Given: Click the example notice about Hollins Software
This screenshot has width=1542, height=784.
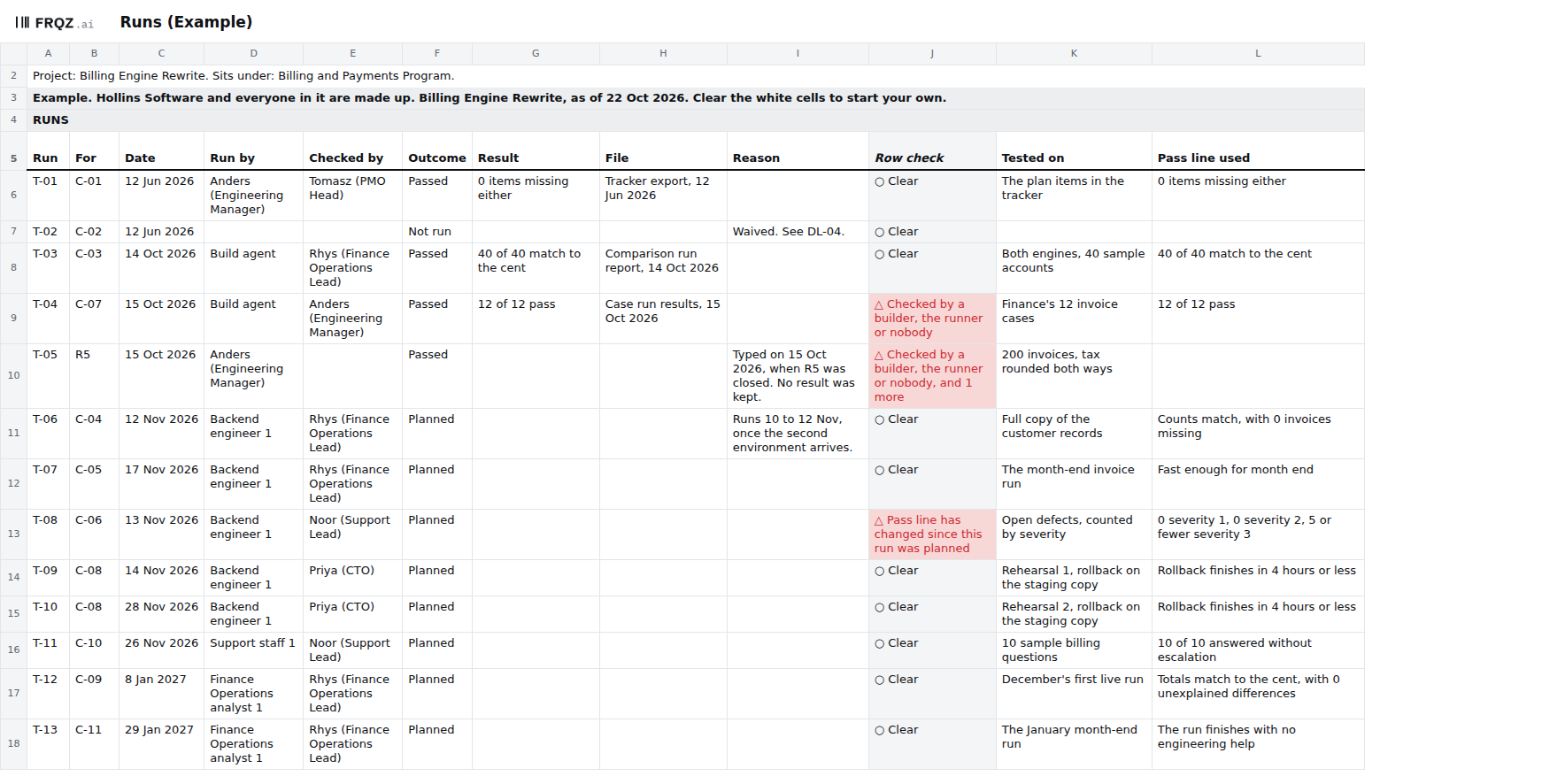Looking at the screenshot, I should tap(696, 98).
